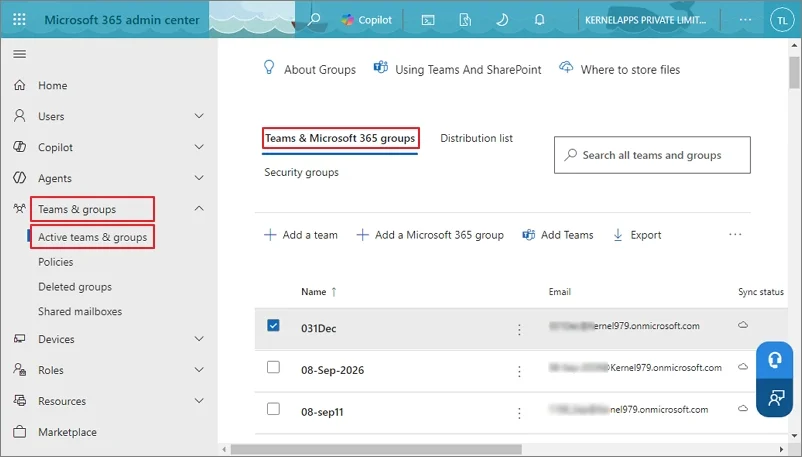Open the app launcher waffle icon
Viewport: 802px width, 457px height.
19,20
